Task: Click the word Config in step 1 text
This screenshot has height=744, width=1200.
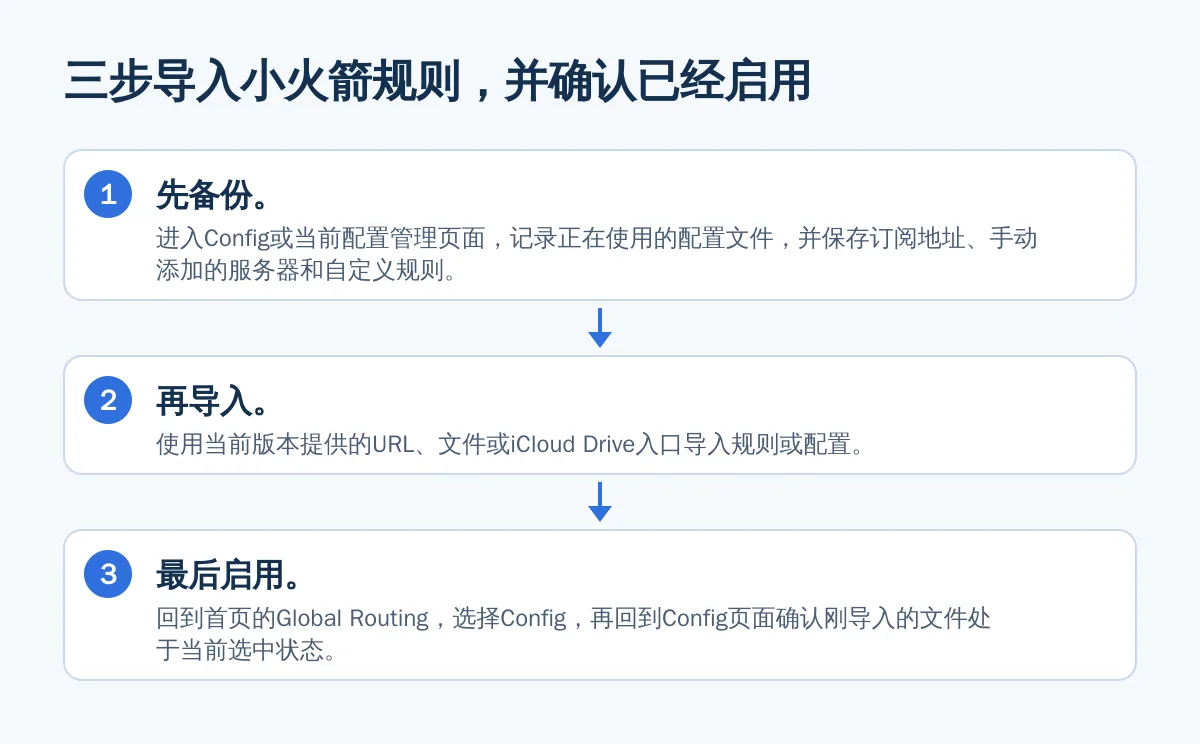Action: coord(236,239)
